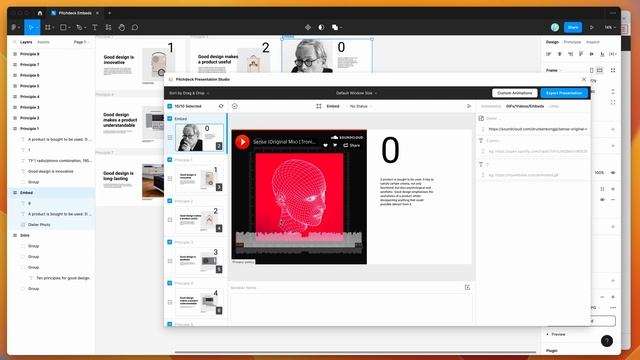Open the Resources tool

coord(108,27)
